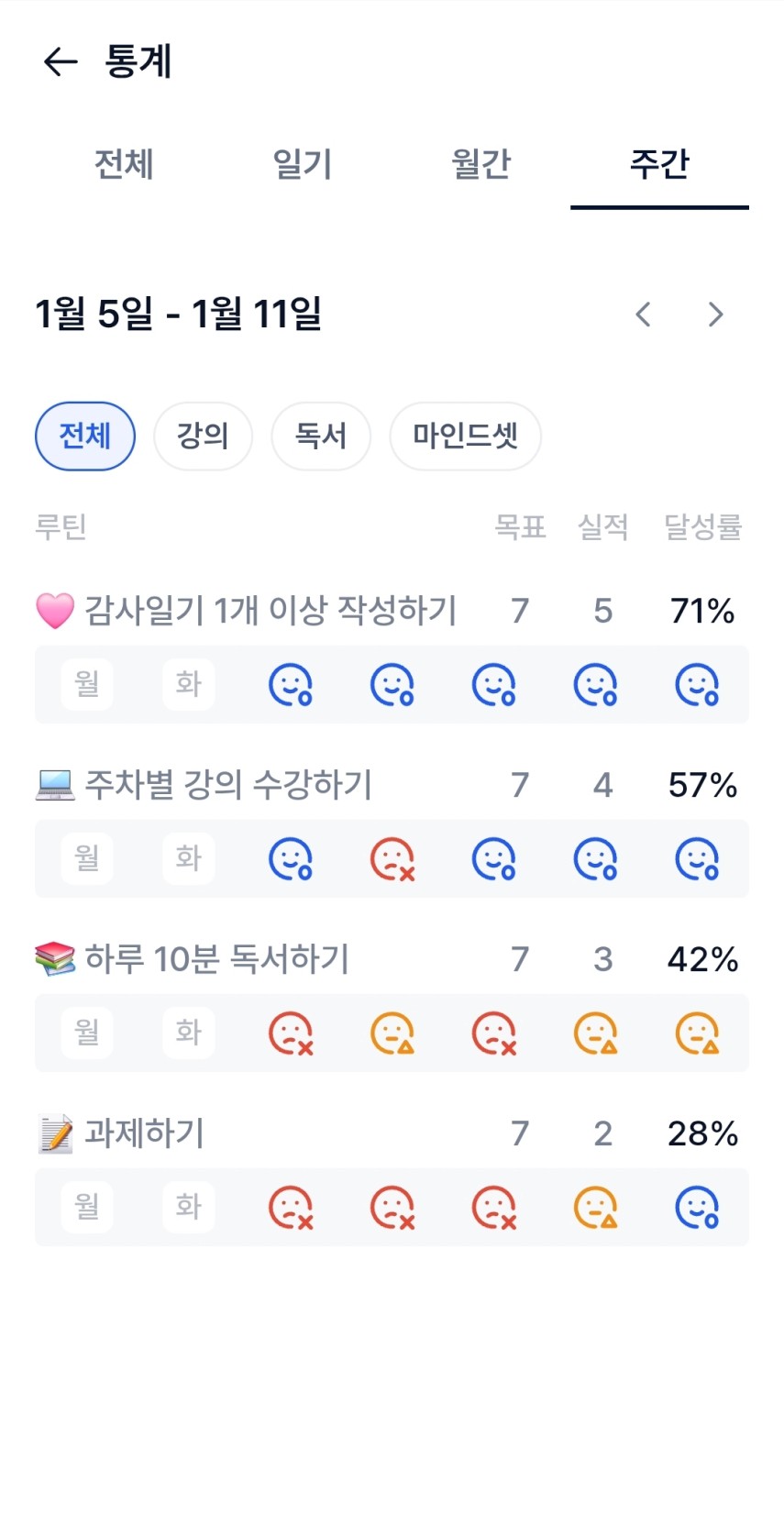Filter routines by 독서 chip
This screenshot has height=1536, width=784.
[x=321, y=436]
